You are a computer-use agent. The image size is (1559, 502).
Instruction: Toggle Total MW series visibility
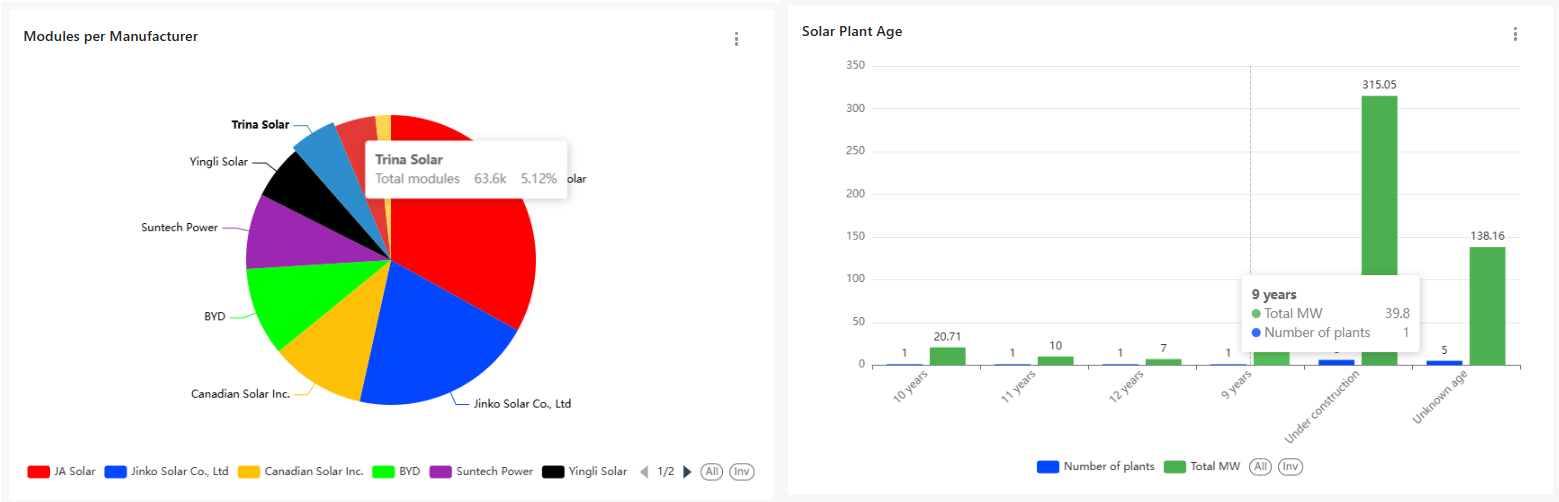1203,466
